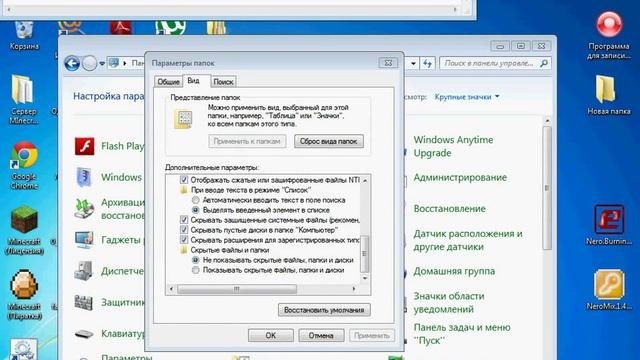Click the Сброс вида папок button
Image resolution: width=640 pixels, height=360 pixels.
pyautogui.click(x=329, y=141)
